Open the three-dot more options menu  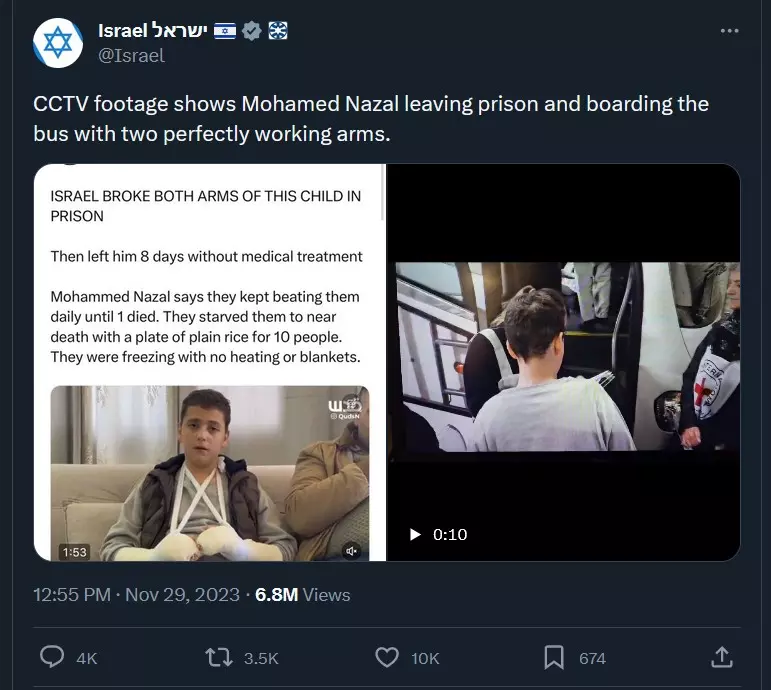click(729, 31)
